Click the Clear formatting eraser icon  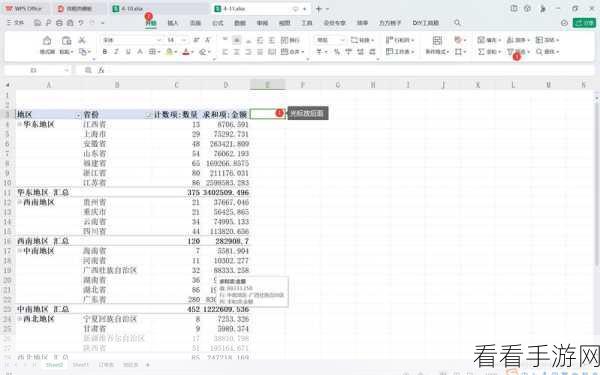click(x=203, y=52)
